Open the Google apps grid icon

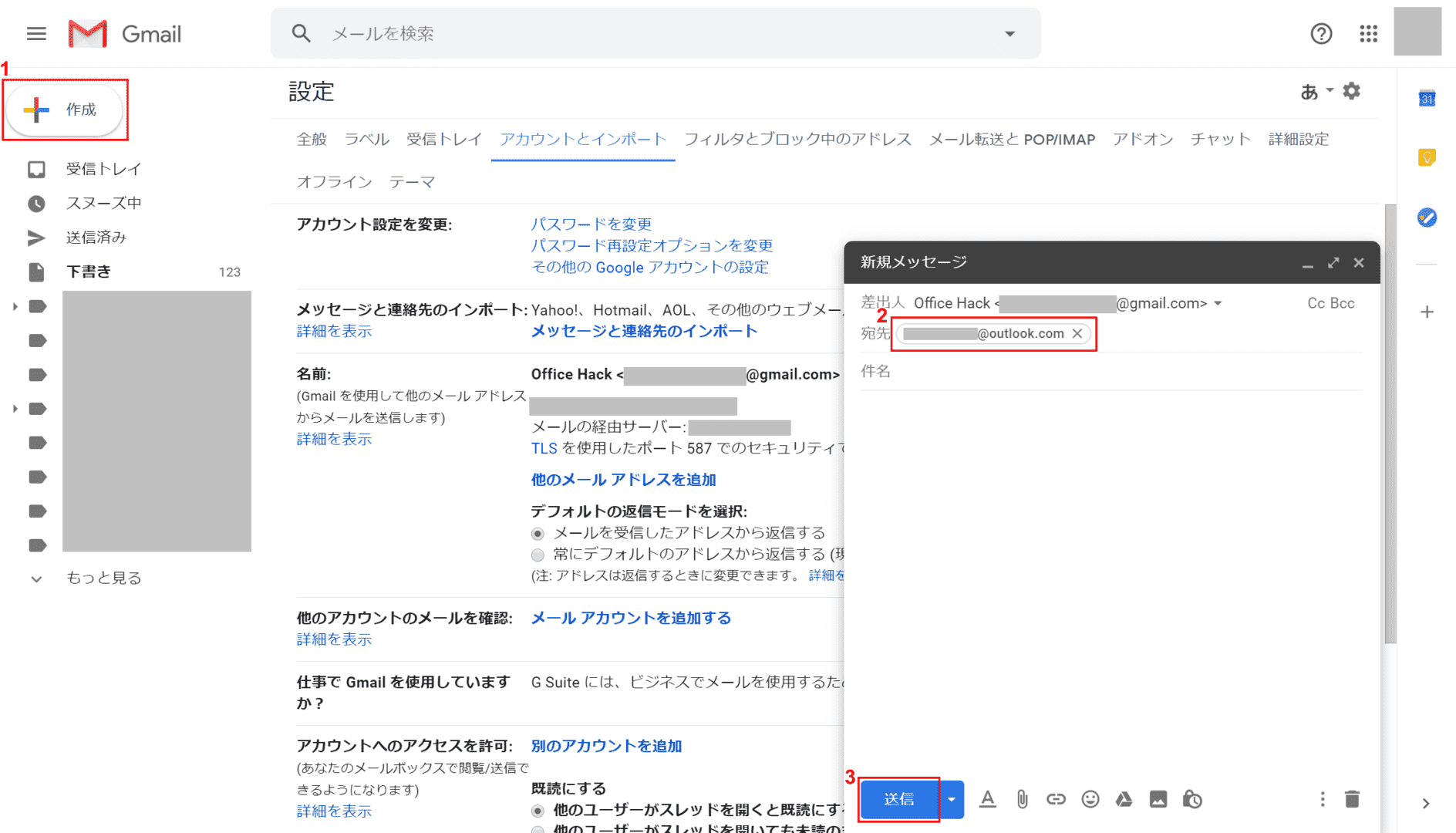click(x=1368, y=34)
